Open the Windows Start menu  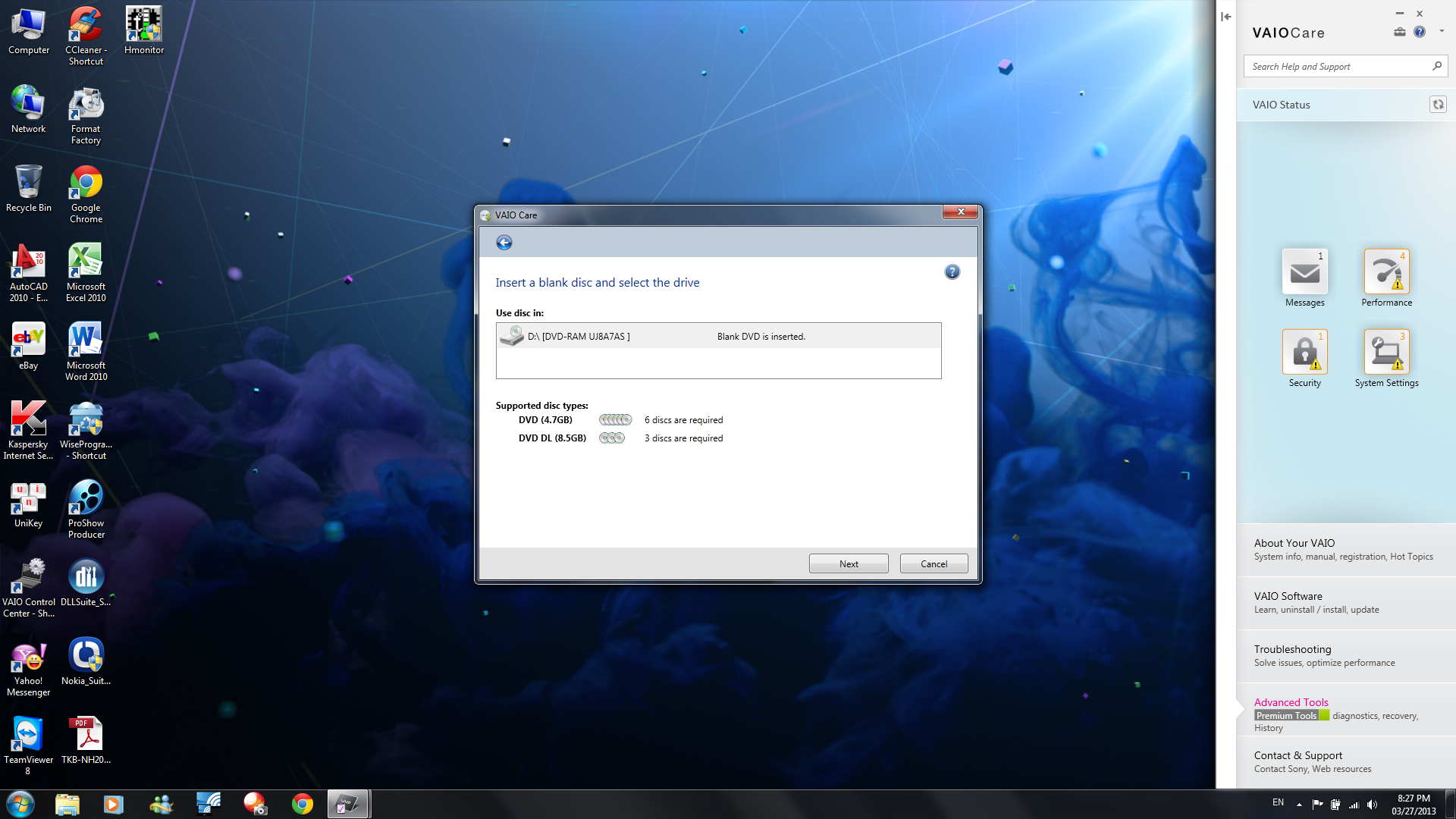coord(20,804)
